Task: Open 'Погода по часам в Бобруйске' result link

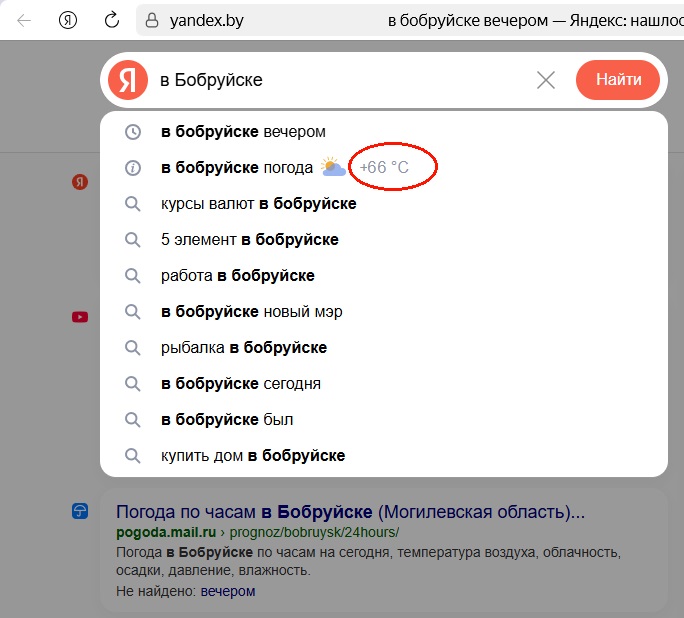Action: point(350,512)
